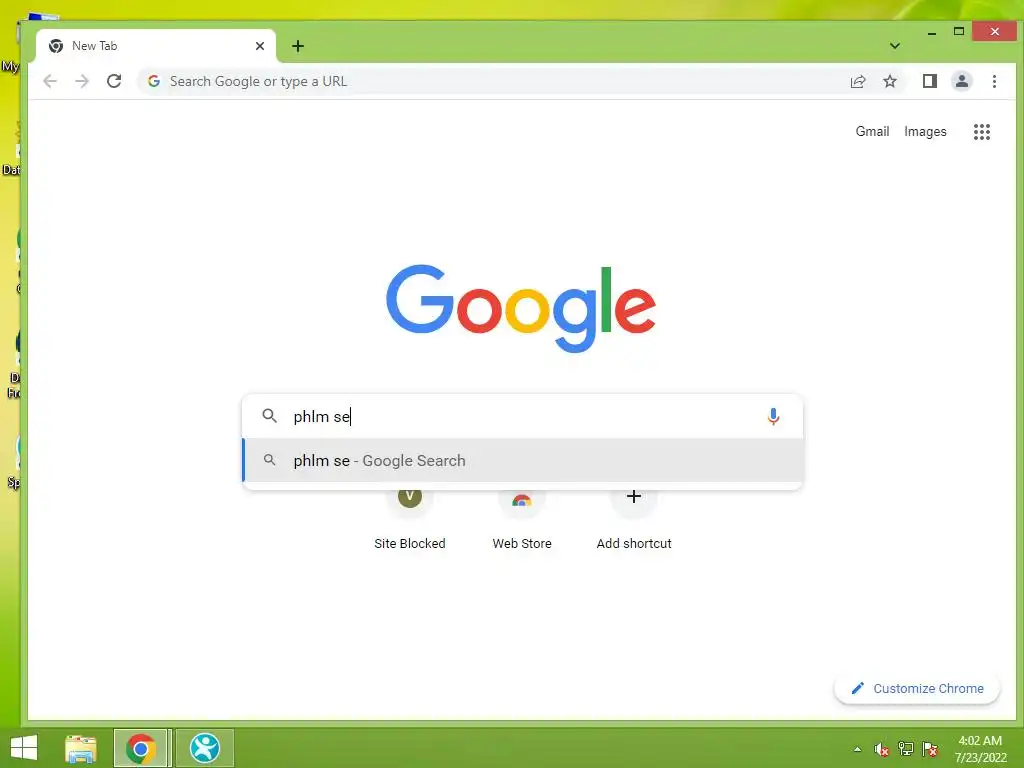This screenshot has width=1024, height=768.
Task: Bookmark this tab with the star icon
Action: [889, 81]
